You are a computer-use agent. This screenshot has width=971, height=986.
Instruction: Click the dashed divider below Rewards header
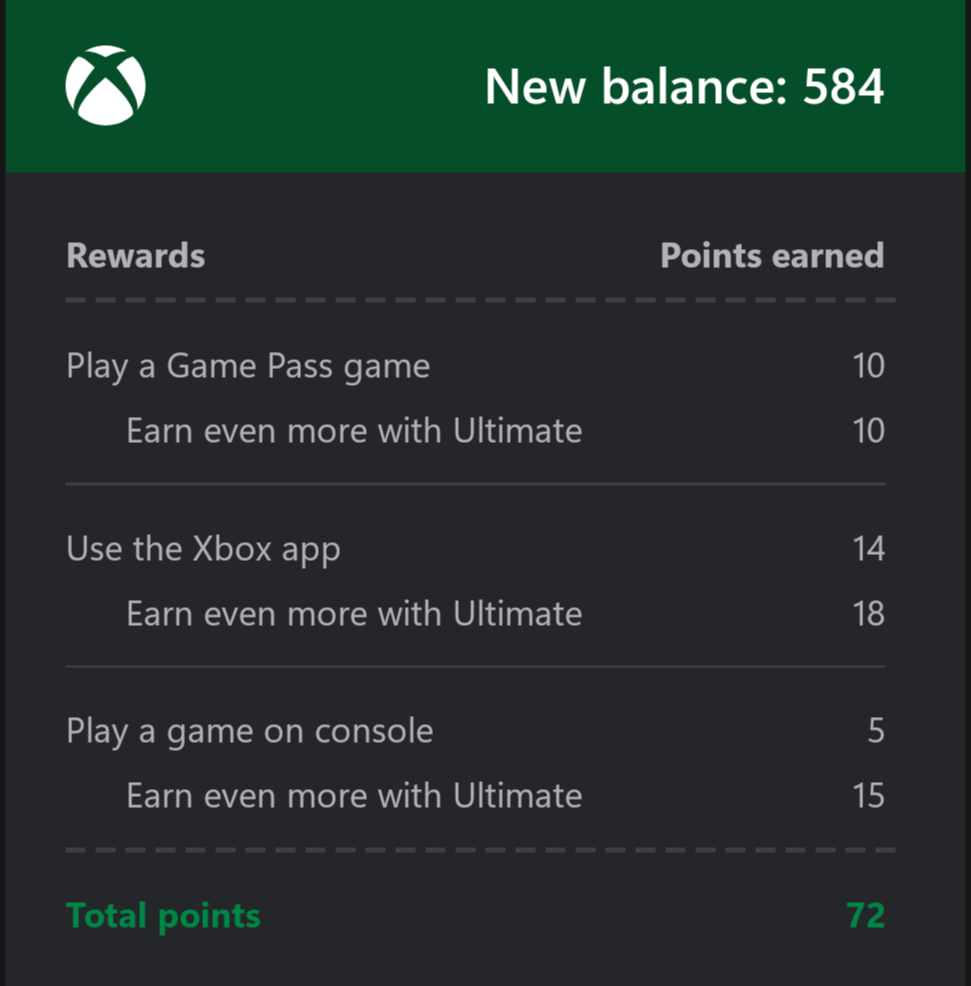tap(481, 300)
